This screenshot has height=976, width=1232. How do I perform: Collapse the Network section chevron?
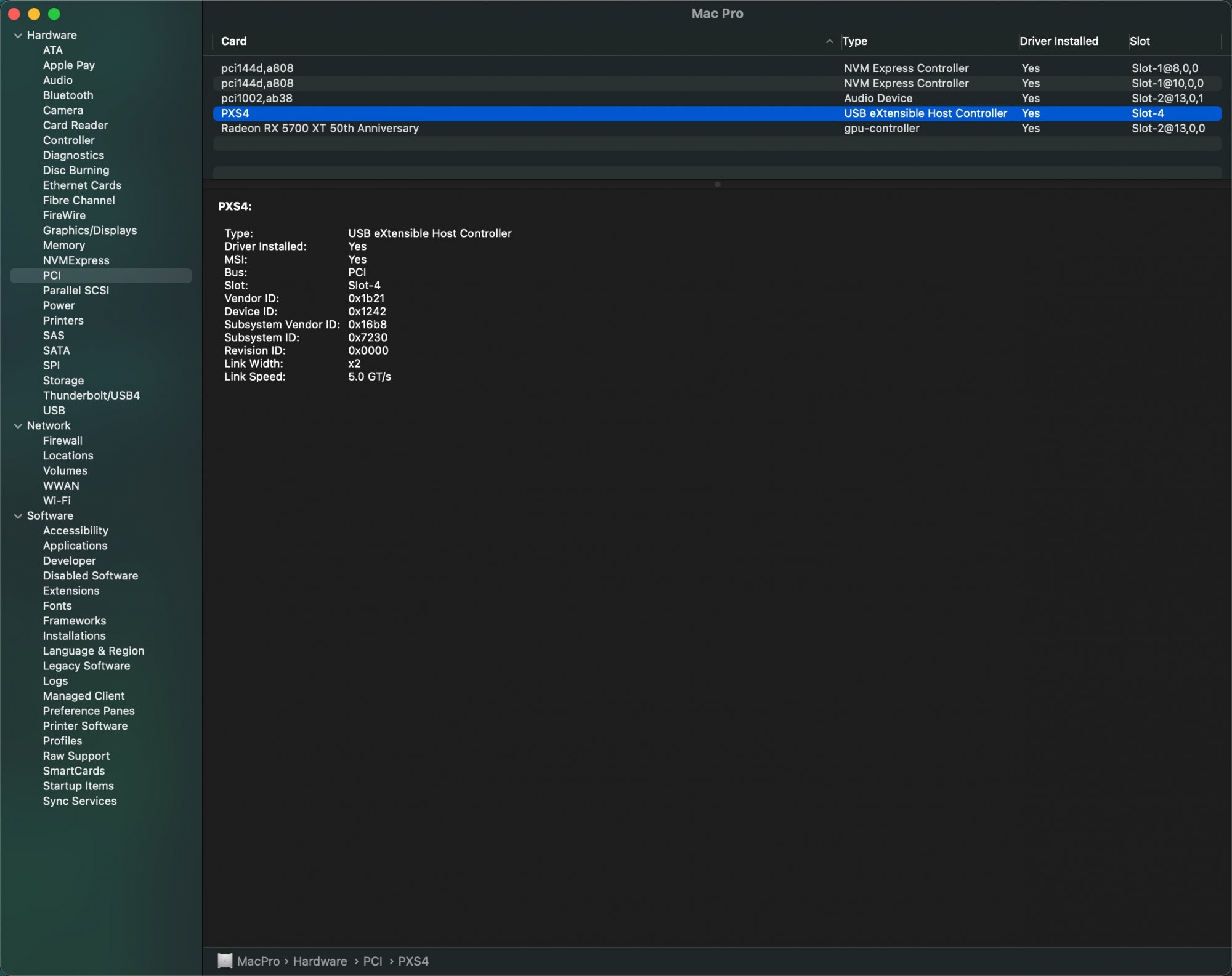[18, 426]
